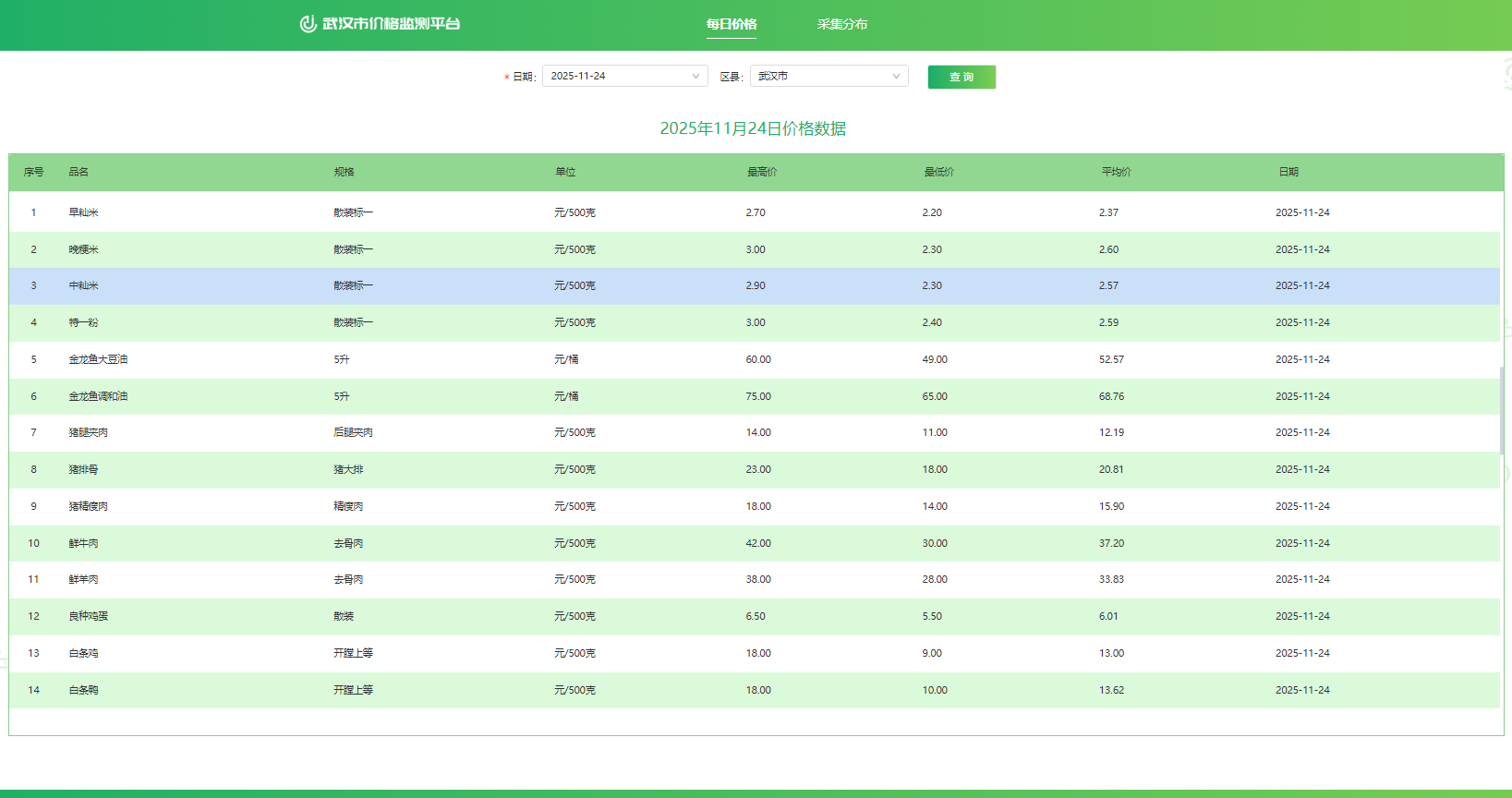This screenshot has width=1512, height=798.
Task: Select the 鲜牛肉 row
Action: (x=83, y=543)
